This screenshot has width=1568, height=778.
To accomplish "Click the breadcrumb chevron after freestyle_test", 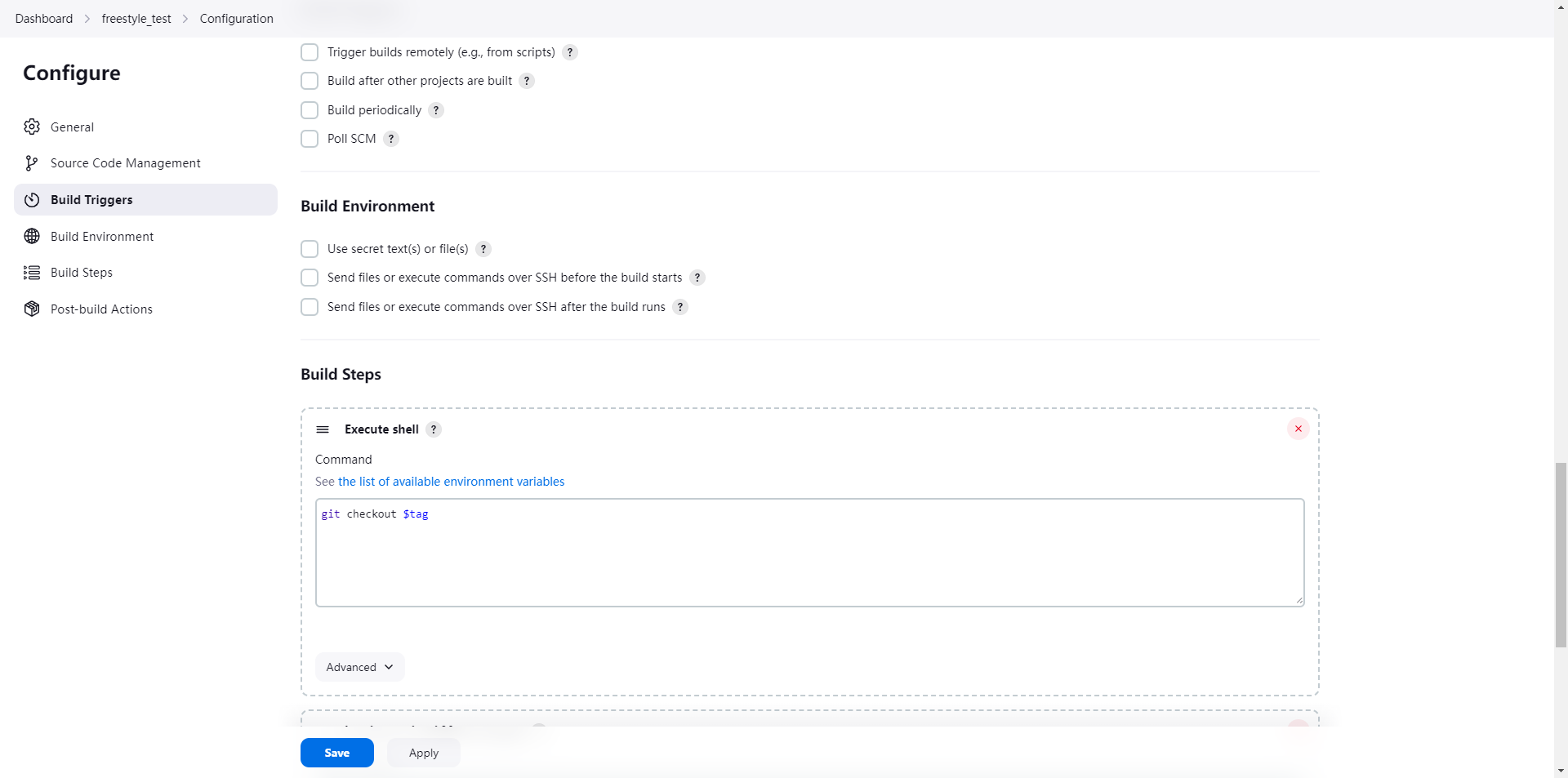I will [x=185, y=19].
